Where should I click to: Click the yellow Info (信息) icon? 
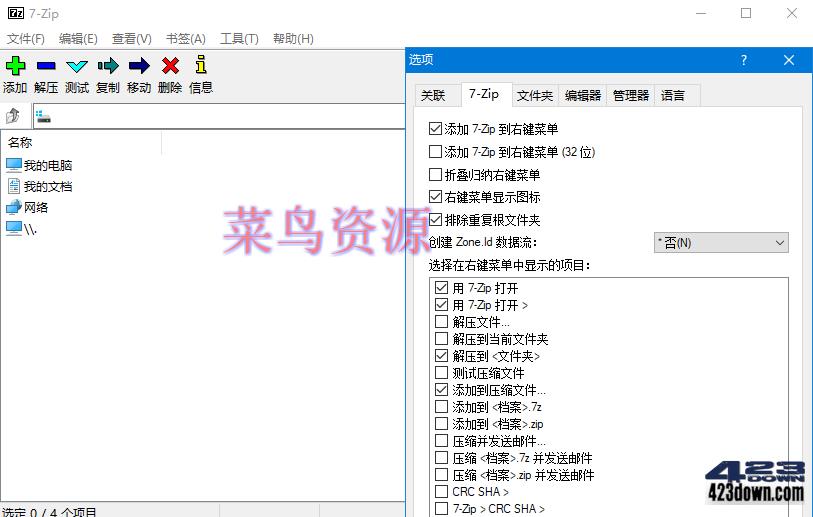pyautogui.click(x=201, y=65)
